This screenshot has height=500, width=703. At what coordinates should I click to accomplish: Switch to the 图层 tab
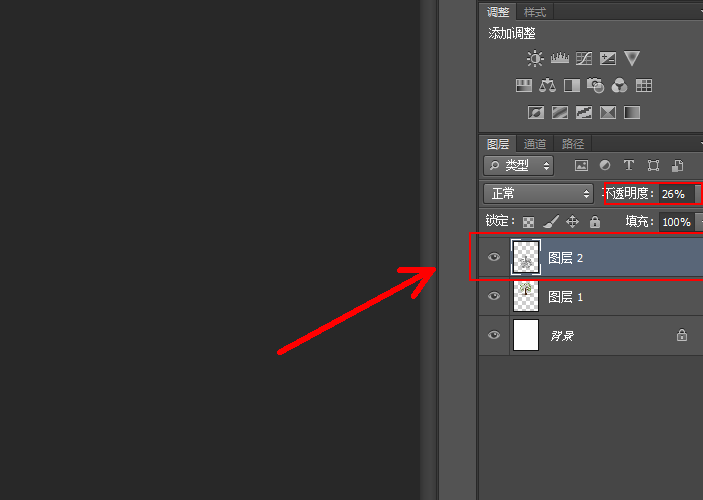pyautogui.click(x=498, y=144)
